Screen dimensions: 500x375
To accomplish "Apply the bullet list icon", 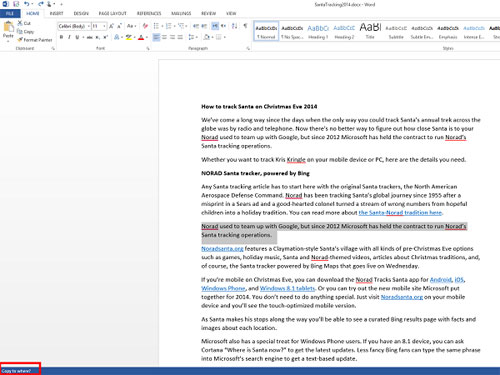I will [x=156, y=26].
